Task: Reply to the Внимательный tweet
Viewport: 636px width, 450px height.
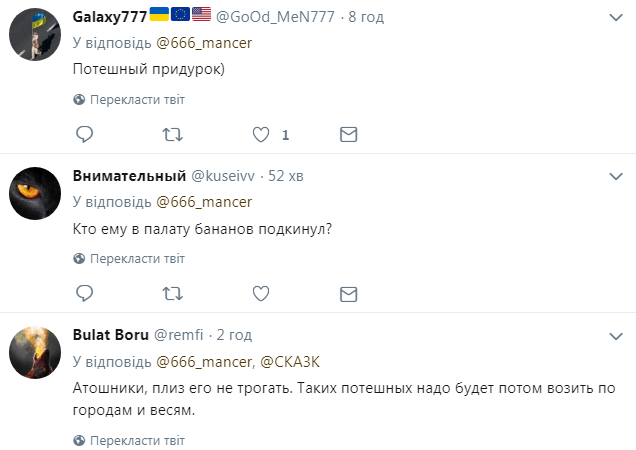Action: pos(85,293)
